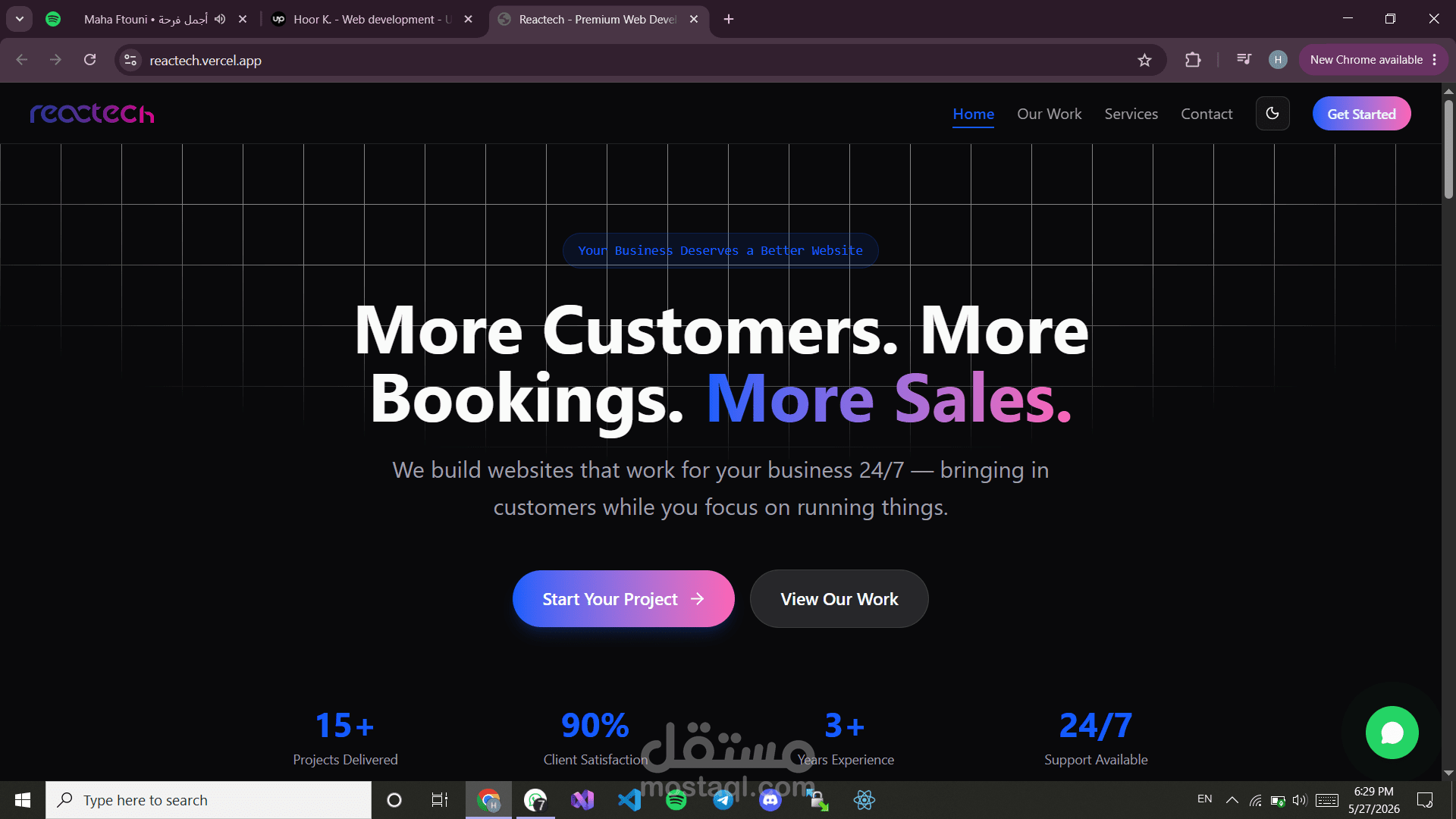Viewport: 1456px width, 819px height.
Task: Open Chrome from the taskbar
Action: pos(488,800)
